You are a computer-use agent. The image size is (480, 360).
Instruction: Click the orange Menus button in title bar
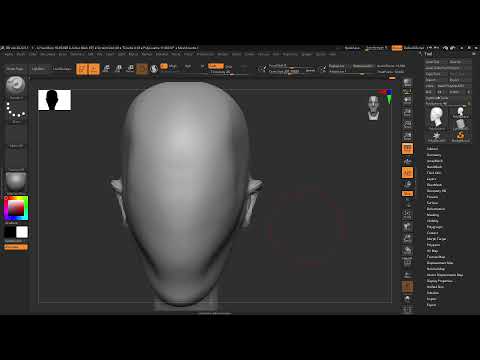click(397, 48)
